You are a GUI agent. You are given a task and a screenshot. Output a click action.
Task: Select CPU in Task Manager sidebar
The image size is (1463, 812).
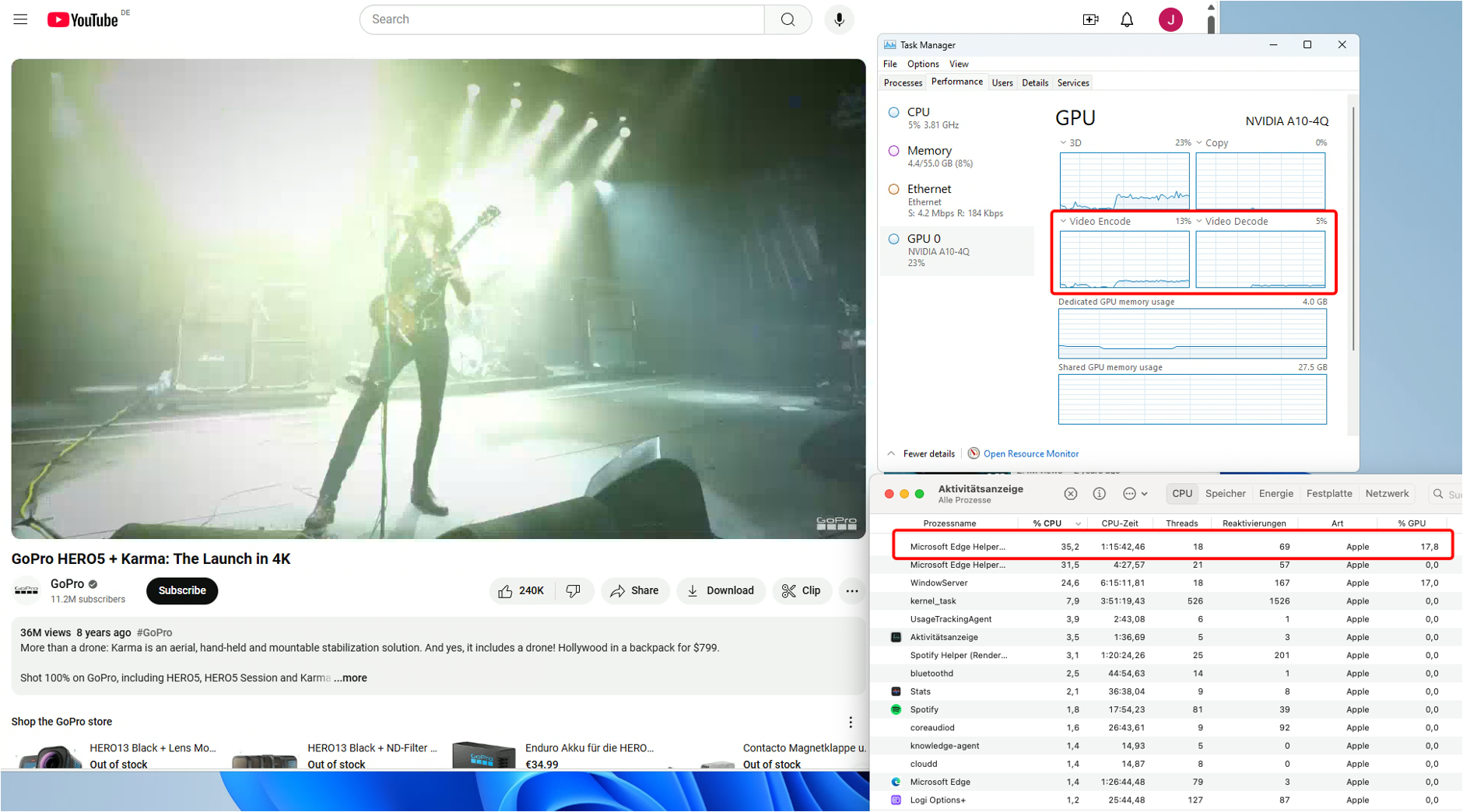click(957, 117)
